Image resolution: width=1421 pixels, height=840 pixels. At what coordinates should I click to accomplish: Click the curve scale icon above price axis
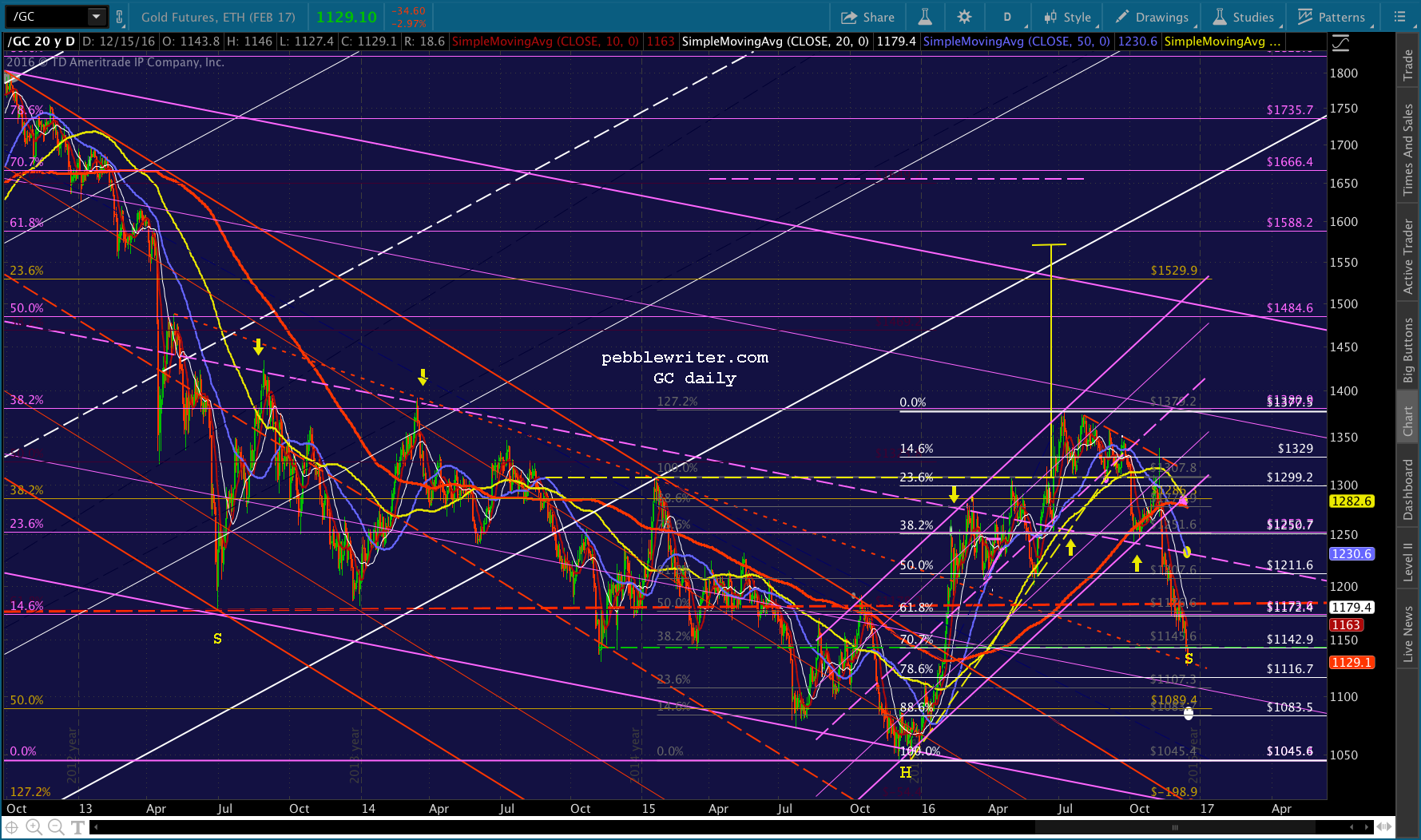click(x=1341, y=43)
